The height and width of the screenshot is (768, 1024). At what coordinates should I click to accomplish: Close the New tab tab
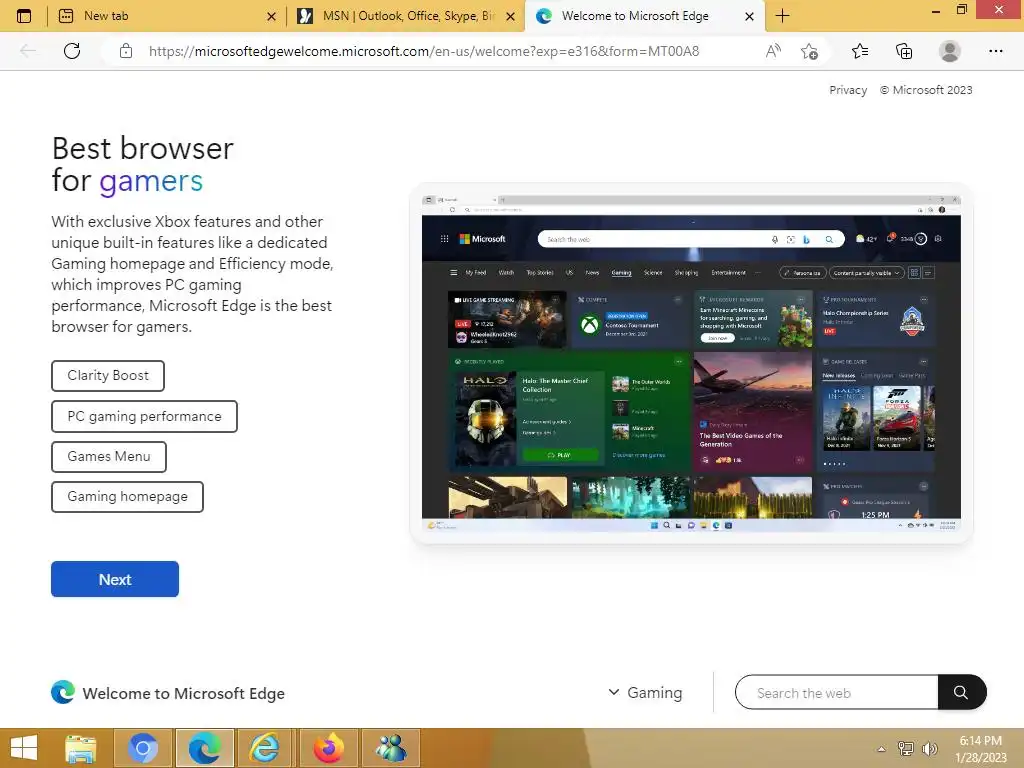[272, 16]
